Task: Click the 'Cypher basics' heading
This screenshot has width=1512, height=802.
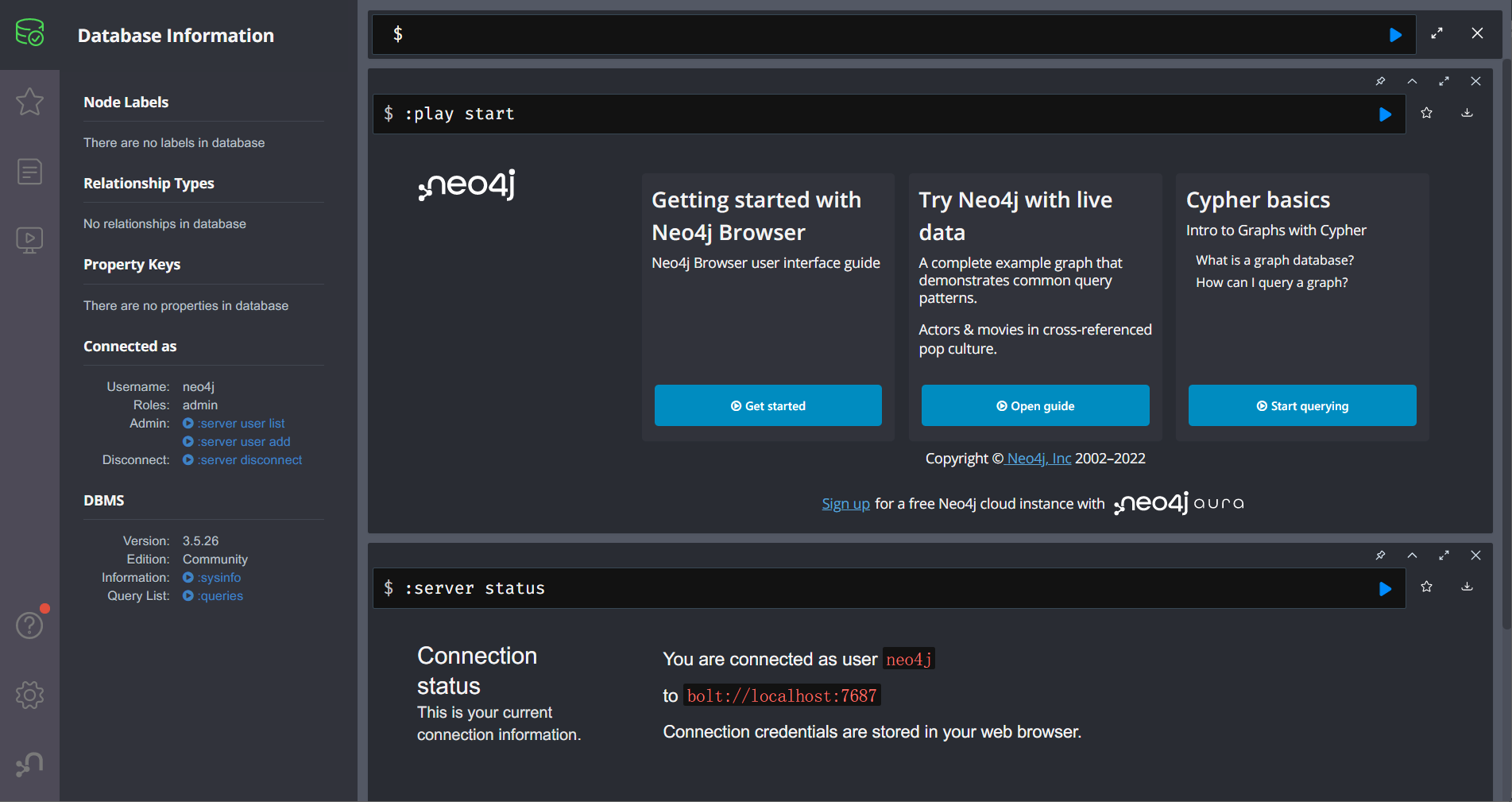Action: 1258,200
